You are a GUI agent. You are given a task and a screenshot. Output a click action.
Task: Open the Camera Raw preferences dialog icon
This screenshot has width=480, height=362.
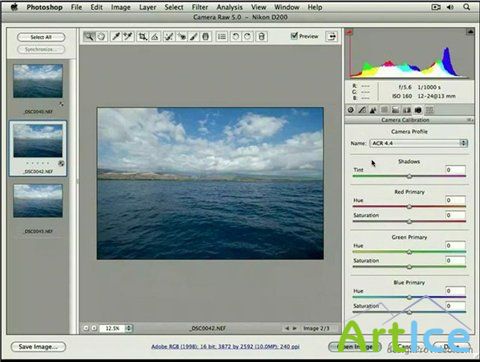(222, 36)
